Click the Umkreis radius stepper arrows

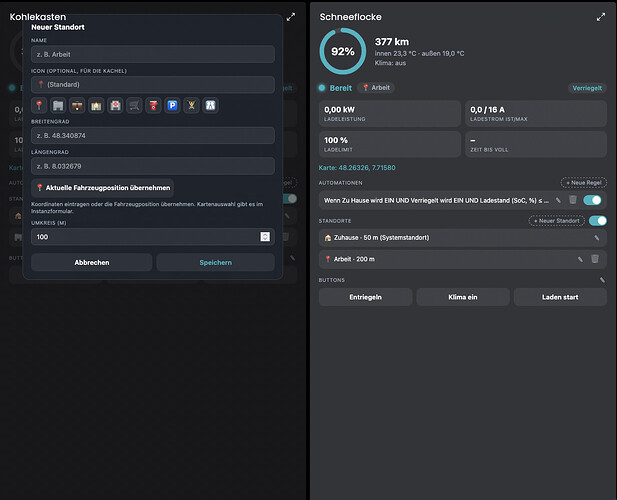[x=265, y=236]
